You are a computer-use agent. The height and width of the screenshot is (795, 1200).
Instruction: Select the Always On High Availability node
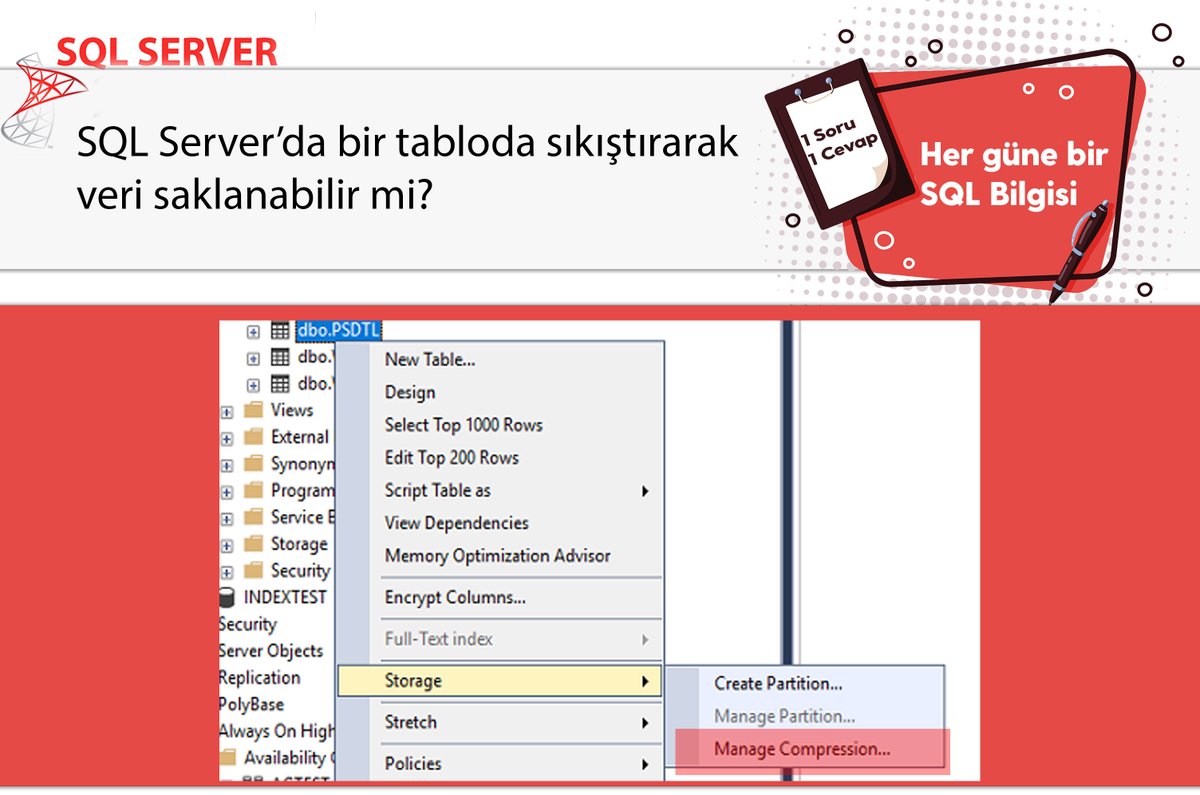click(x=277, y=731)
